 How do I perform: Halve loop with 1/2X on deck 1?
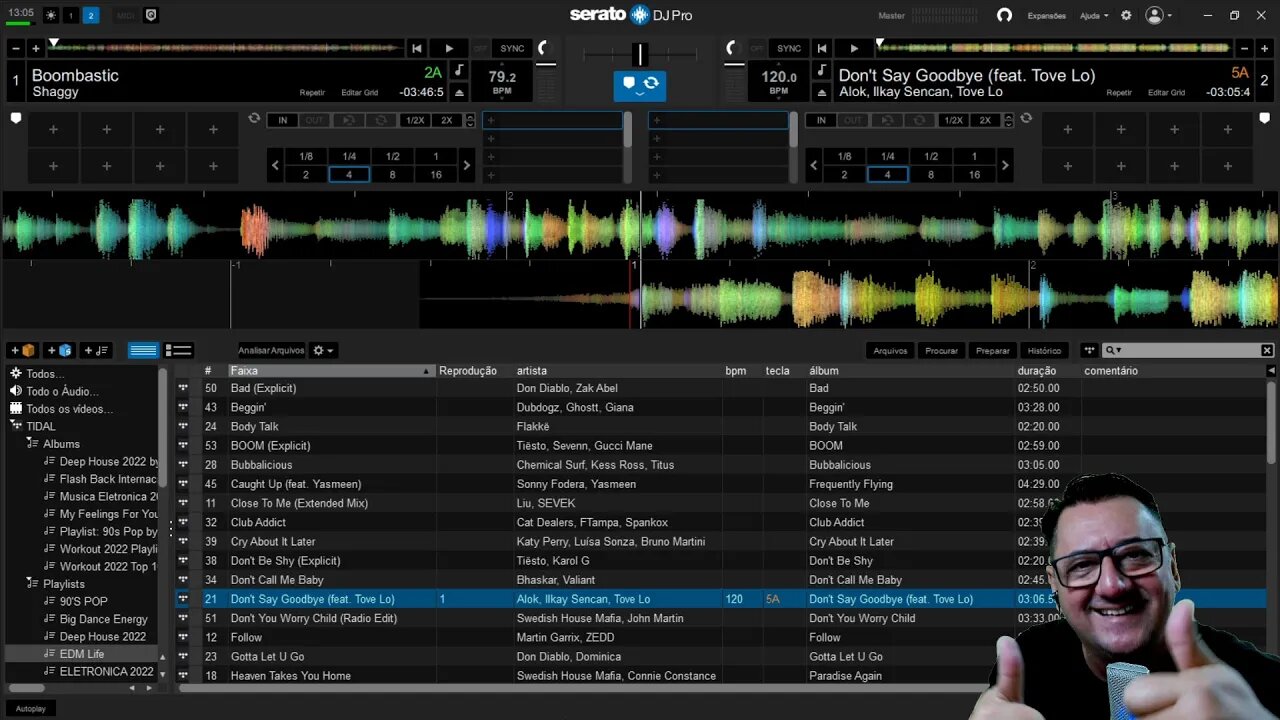tap(414, 120)
